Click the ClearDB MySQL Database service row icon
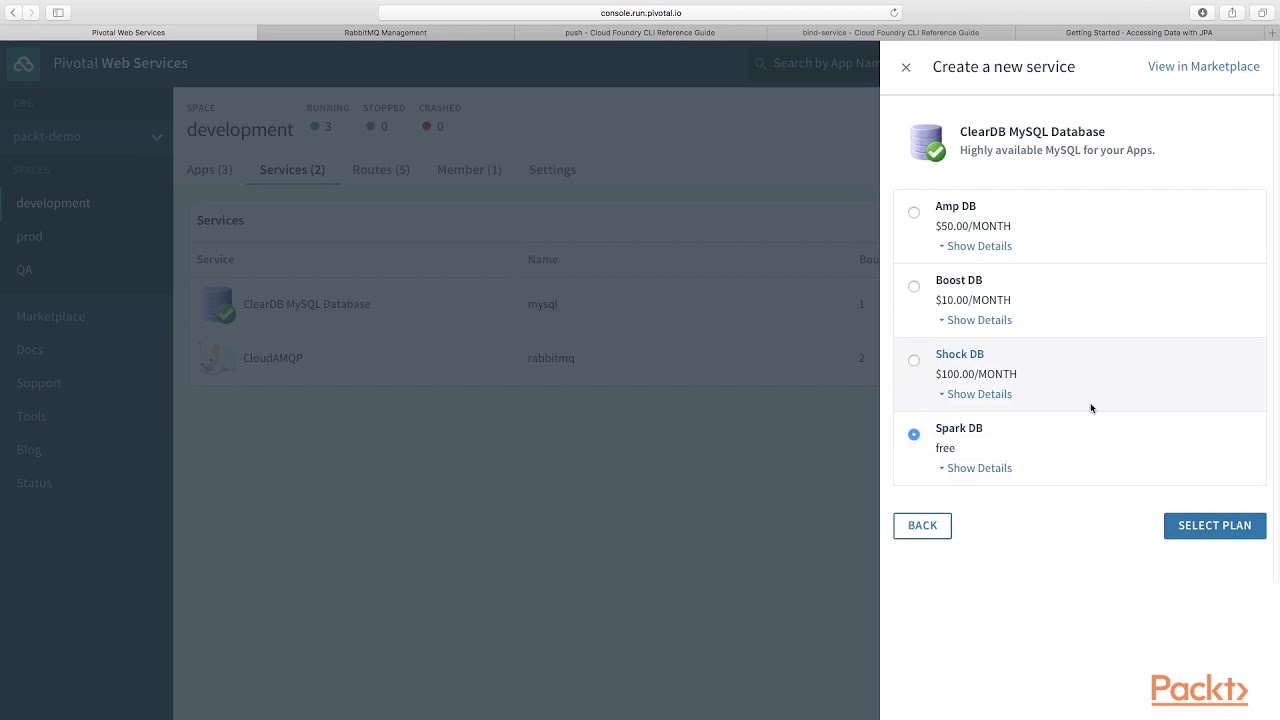 pos(217,304)
